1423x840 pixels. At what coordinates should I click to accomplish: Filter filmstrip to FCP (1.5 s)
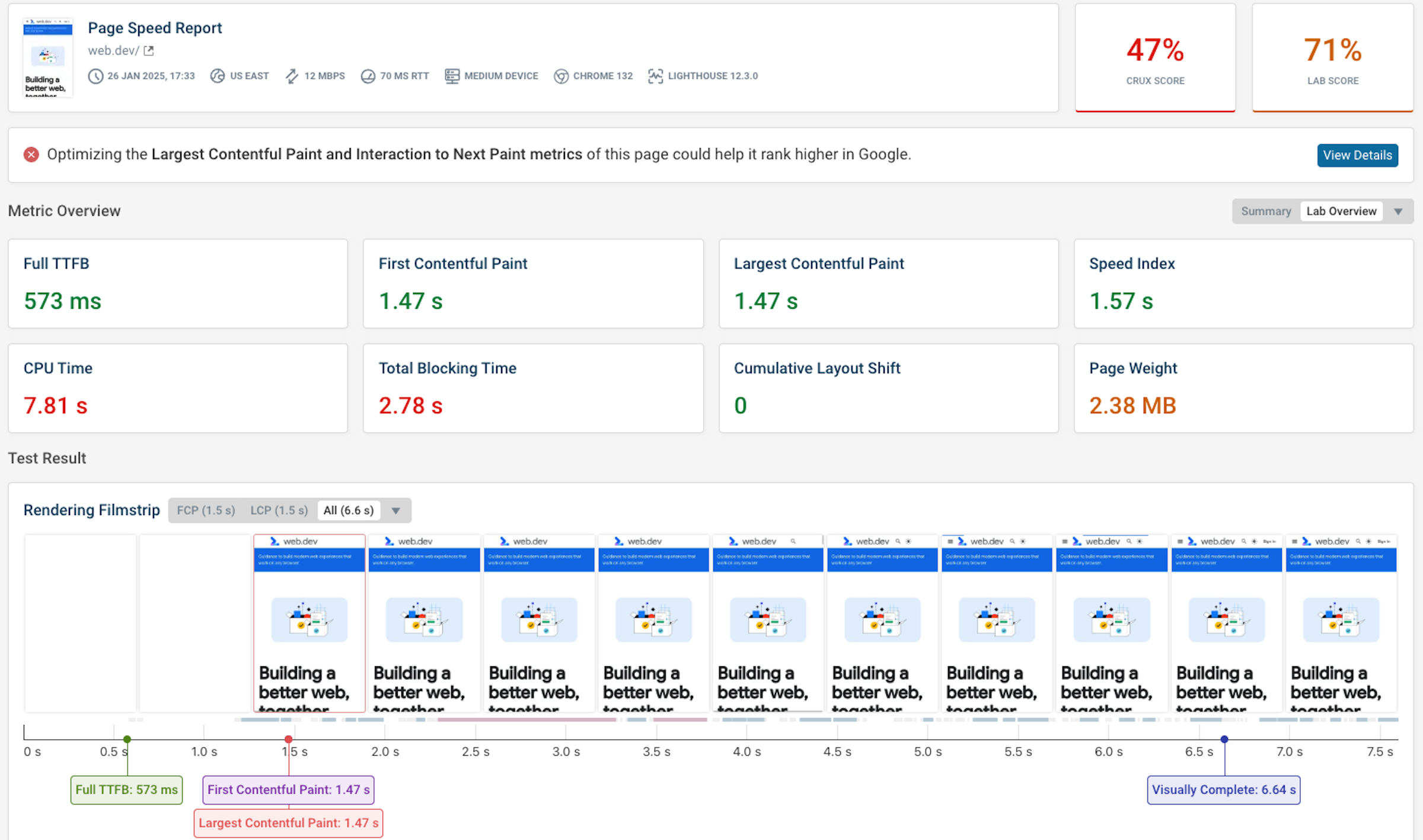[205, 510]
